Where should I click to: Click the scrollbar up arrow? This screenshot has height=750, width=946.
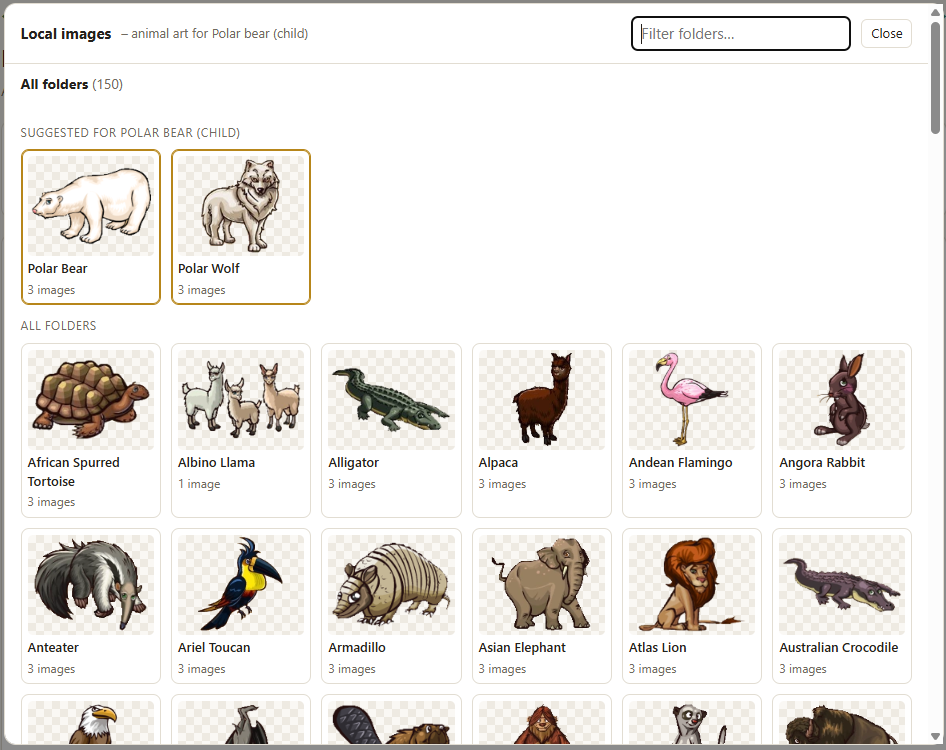point(935,11)
